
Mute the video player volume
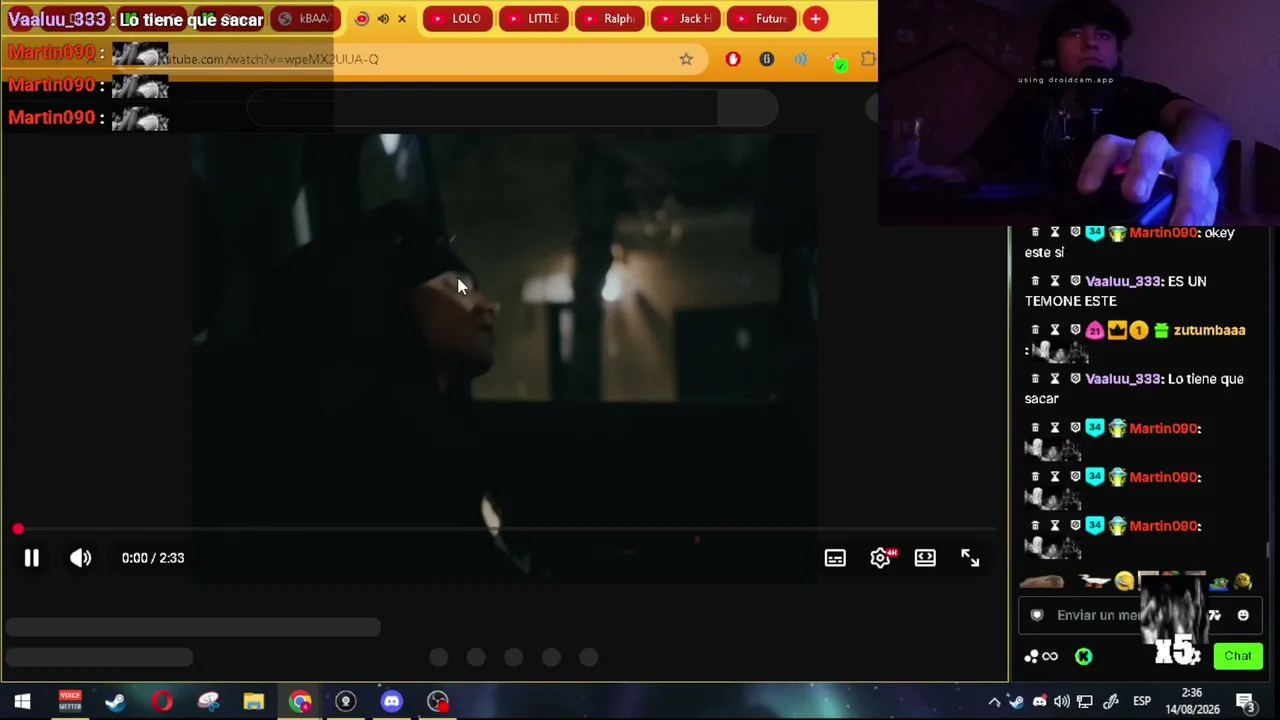pos(81,558)
